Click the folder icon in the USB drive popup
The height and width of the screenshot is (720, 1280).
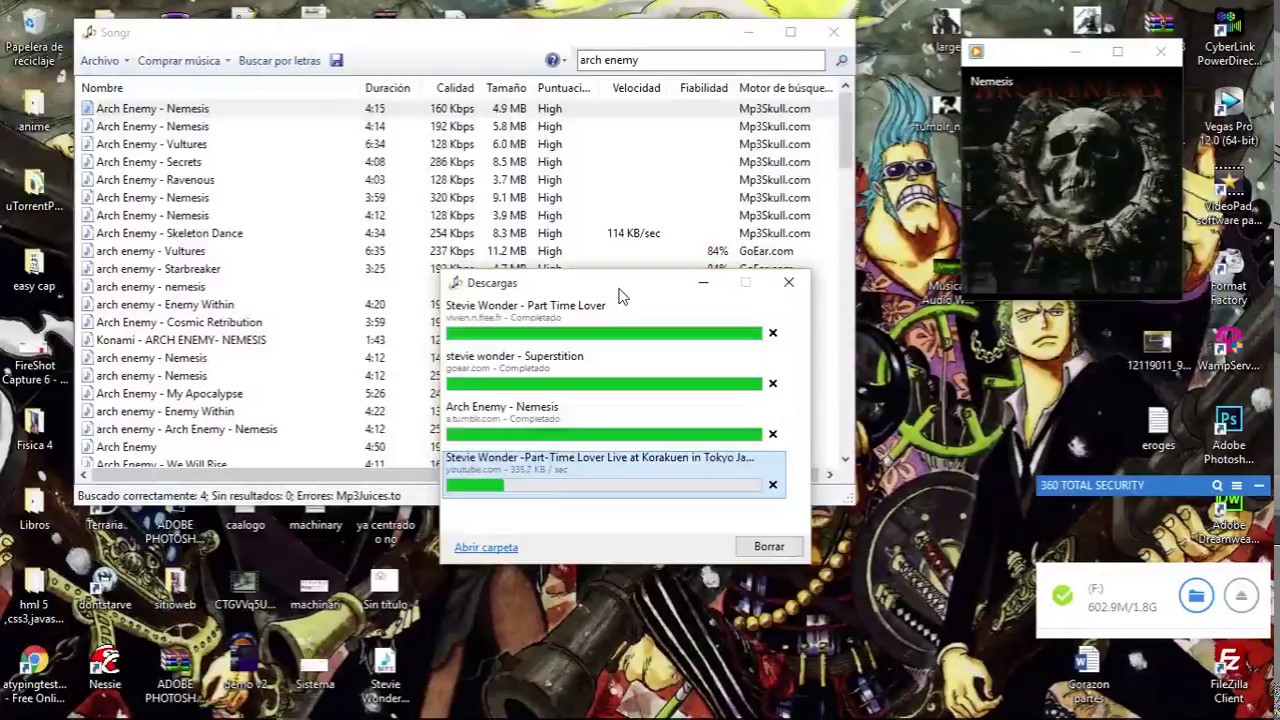click(1195, 596)
